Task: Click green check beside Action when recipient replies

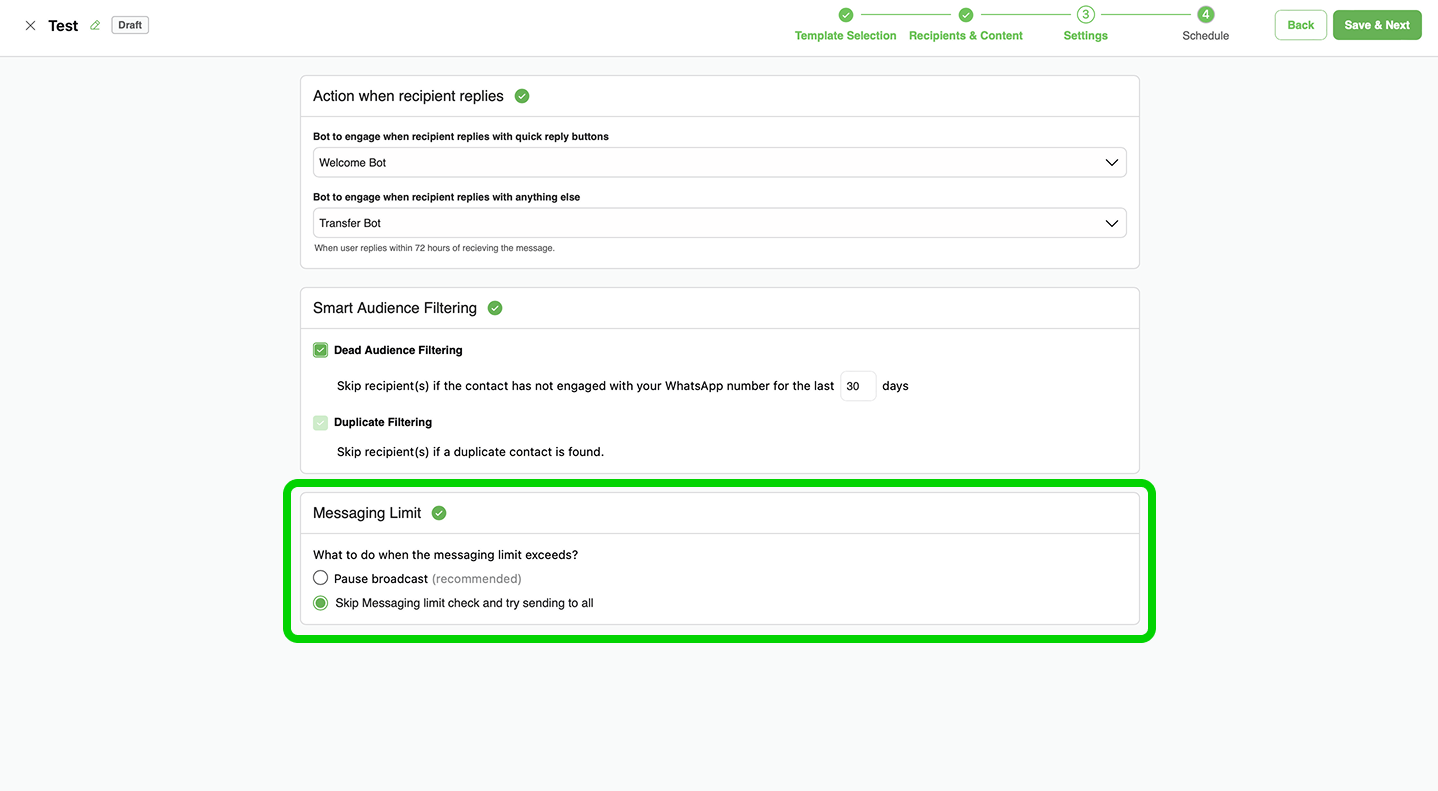Action: tap(522, 96)
